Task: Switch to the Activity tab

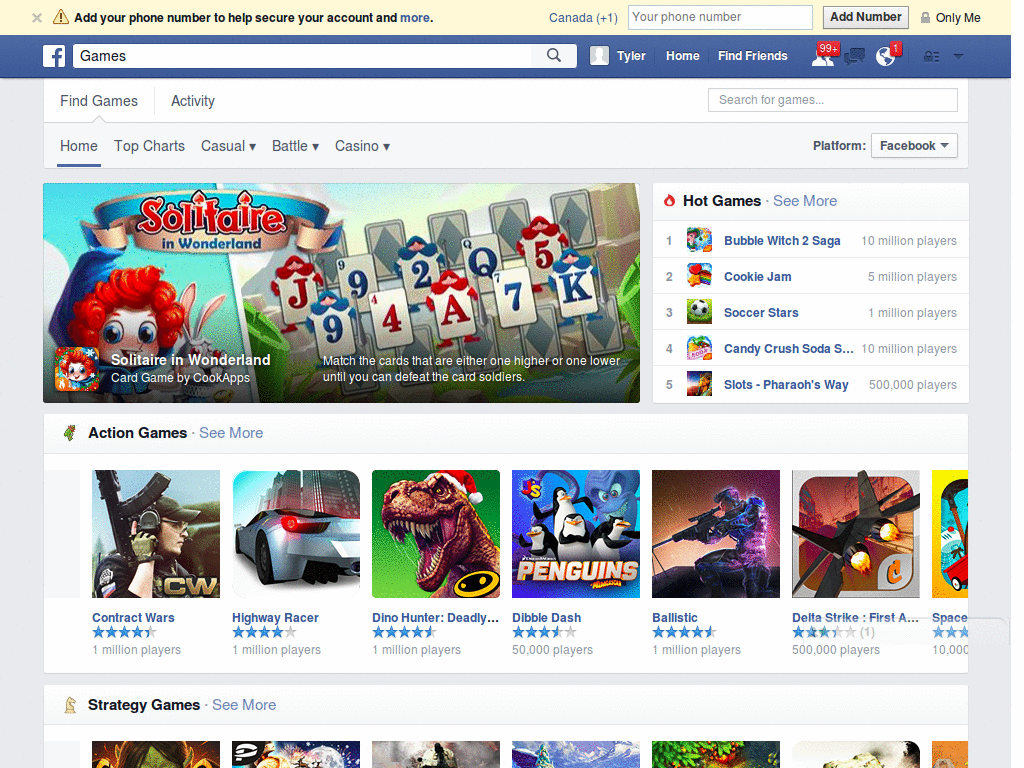Action: click(193, 101)
